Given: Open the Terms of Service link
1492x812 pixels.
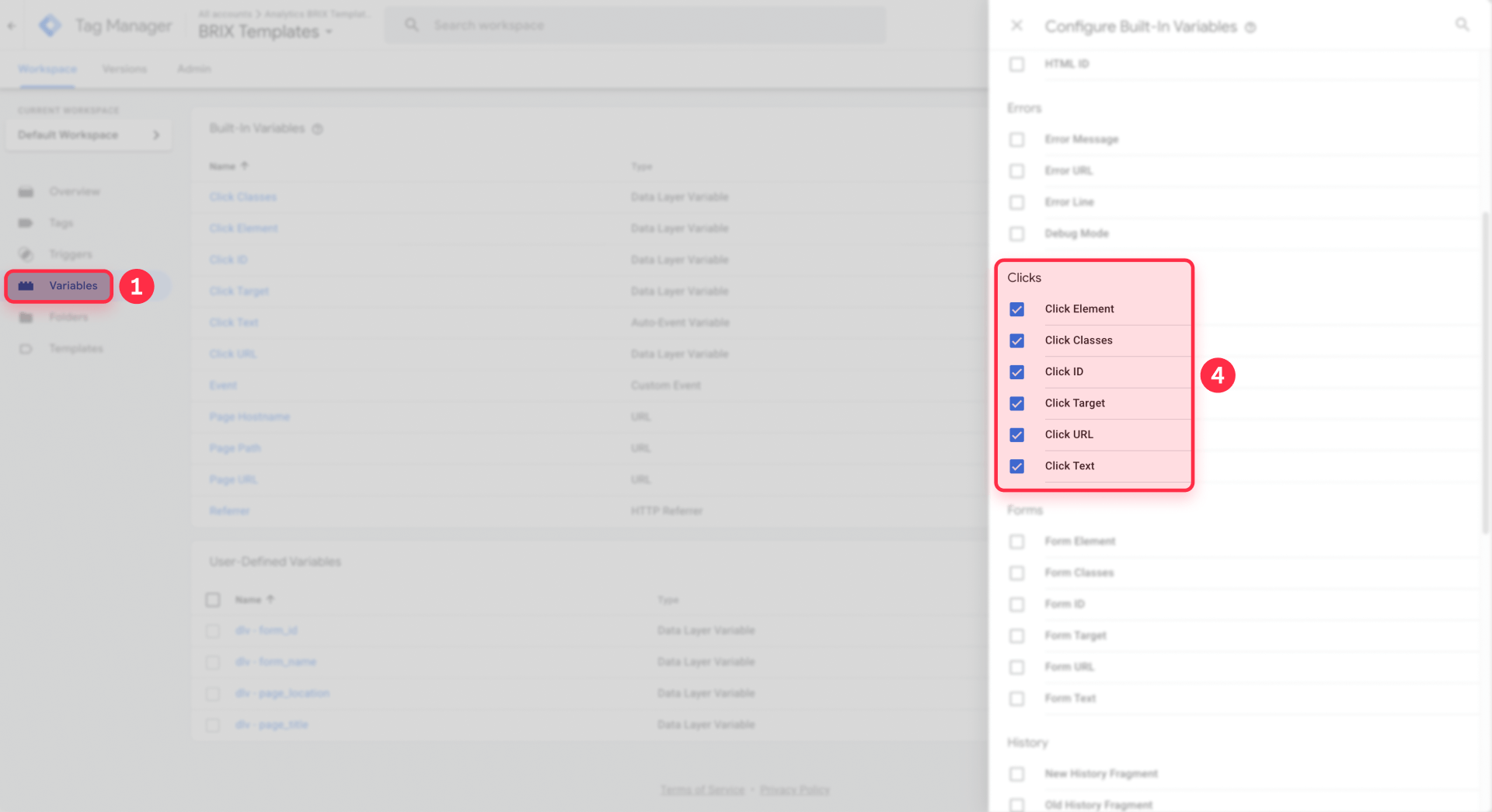Looking at the screenshot, I should click(x=702, y=789).
